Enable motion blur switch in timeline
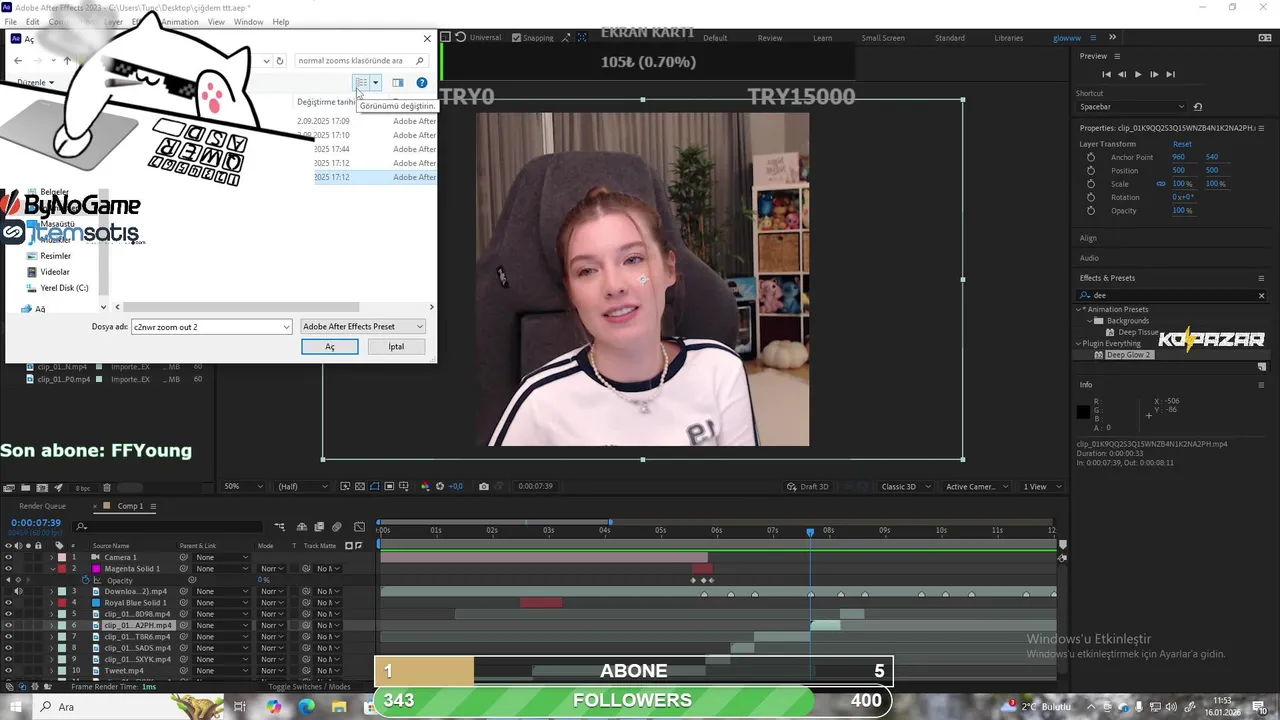 [336, 527]
